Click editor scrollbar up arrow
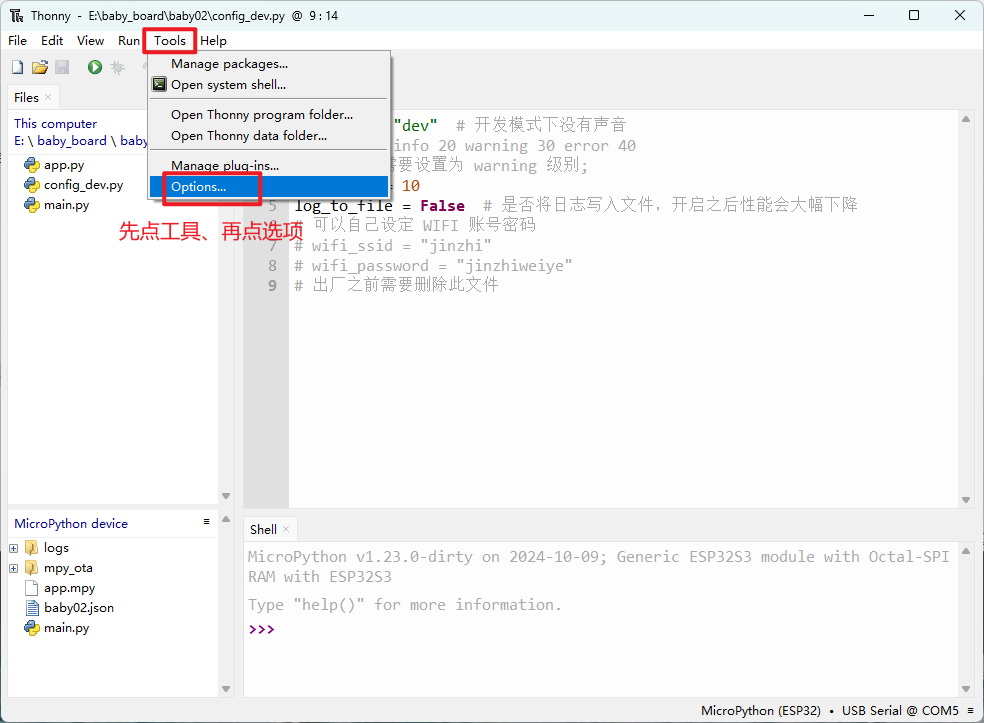The image size is (984, 723). tap(966, 119)
